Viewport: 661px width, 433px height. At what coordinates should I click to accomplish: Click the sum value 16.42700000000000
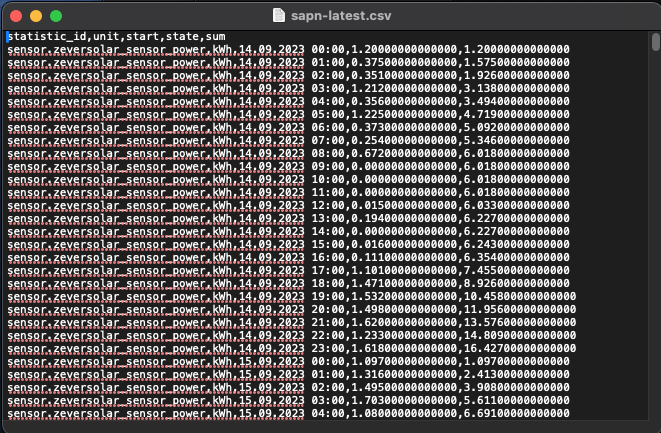pyautogui.click(x=520, y=348)
